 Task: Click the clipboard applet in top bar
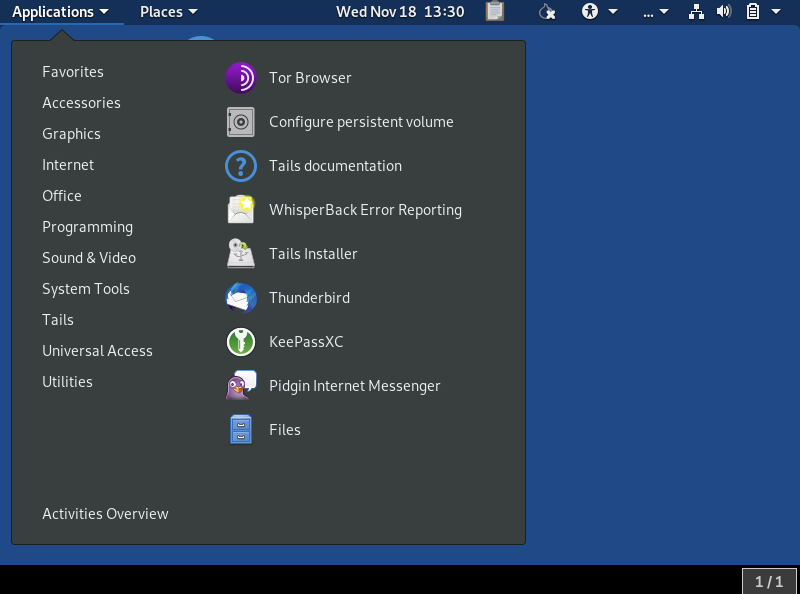(495, 12)
